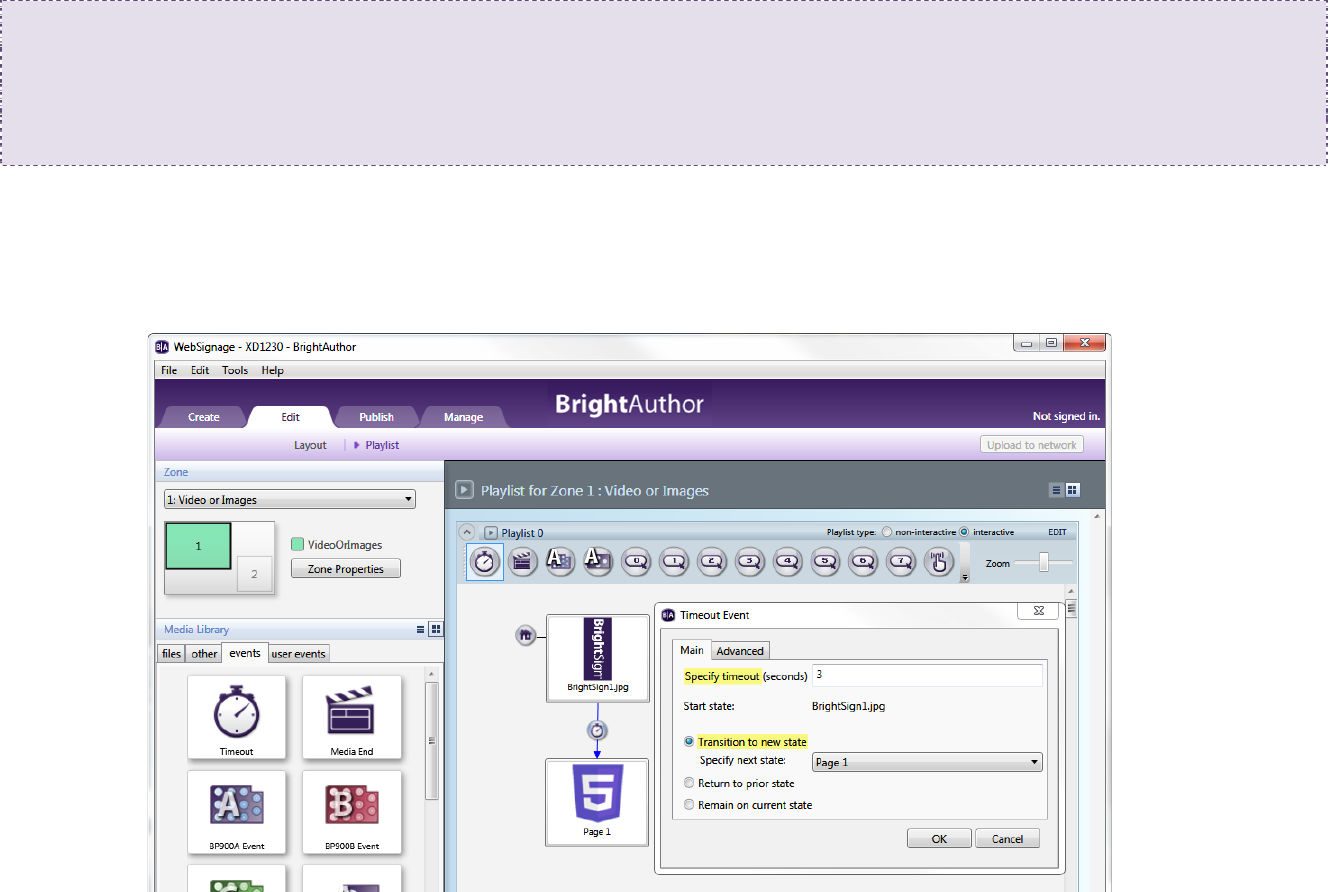The image size is (1328, 892).
Task: Show Media Library as a list
Action: (x=421, y=629)
